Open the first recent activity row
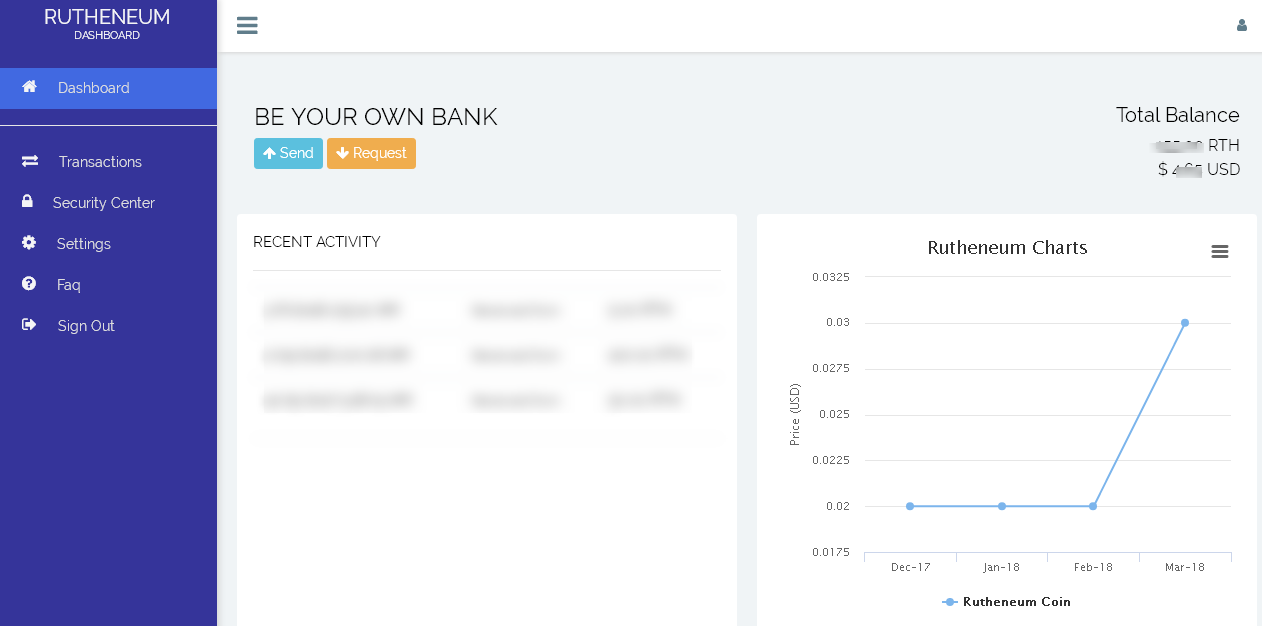This screenshot has width=1262, height=626. pyautogui.click(x=486, y=311)
